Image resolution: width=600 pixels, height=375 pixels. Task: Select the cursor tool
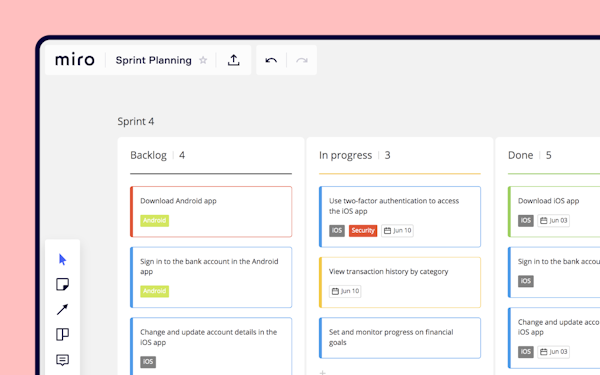tap(62, 259)
